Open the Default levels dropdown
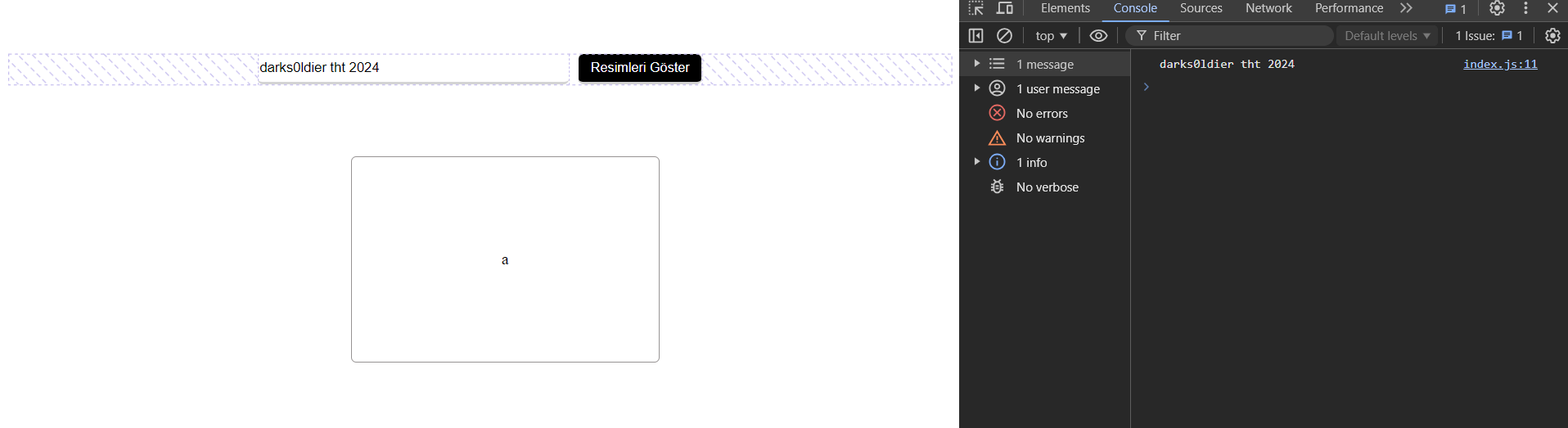This screenshot has width=1568, height=428. pos(1387,35)
